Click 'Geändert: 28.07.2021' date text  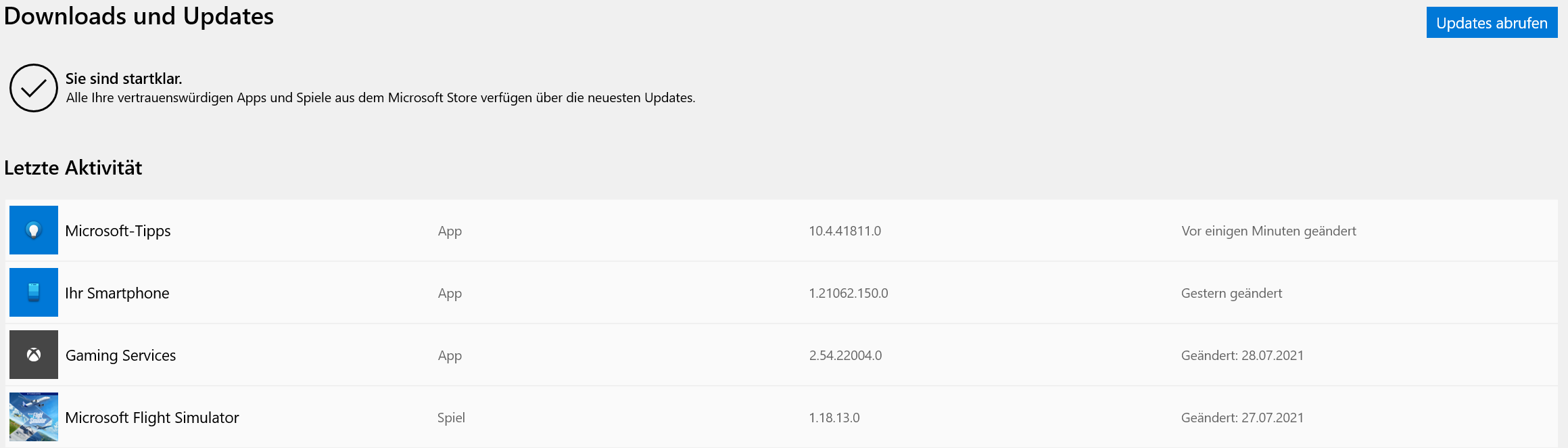point(1242,355)
